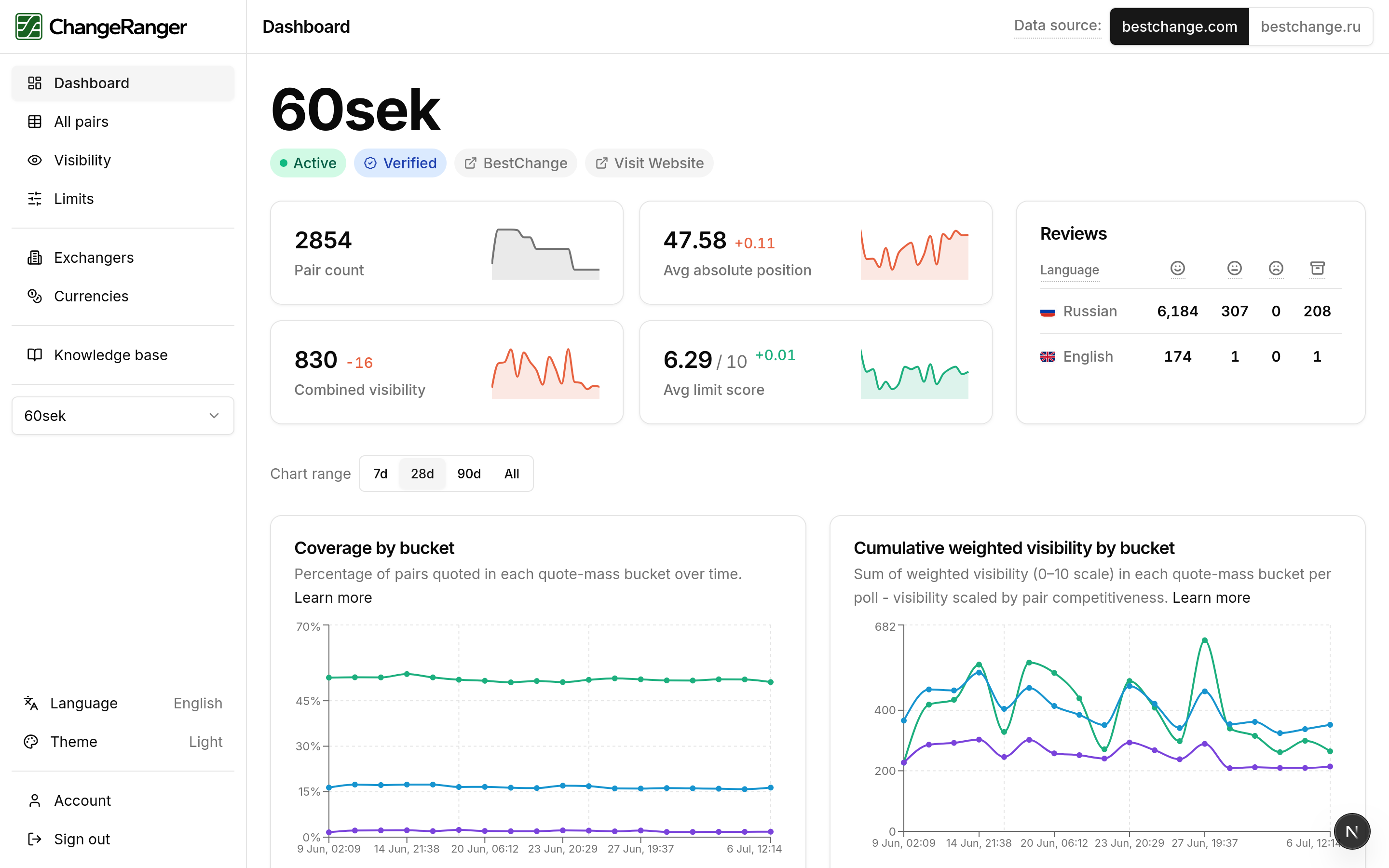Viewport: 1389px width, 868px height.
Task: Open Account settings
Action: [x=123, y=800]
